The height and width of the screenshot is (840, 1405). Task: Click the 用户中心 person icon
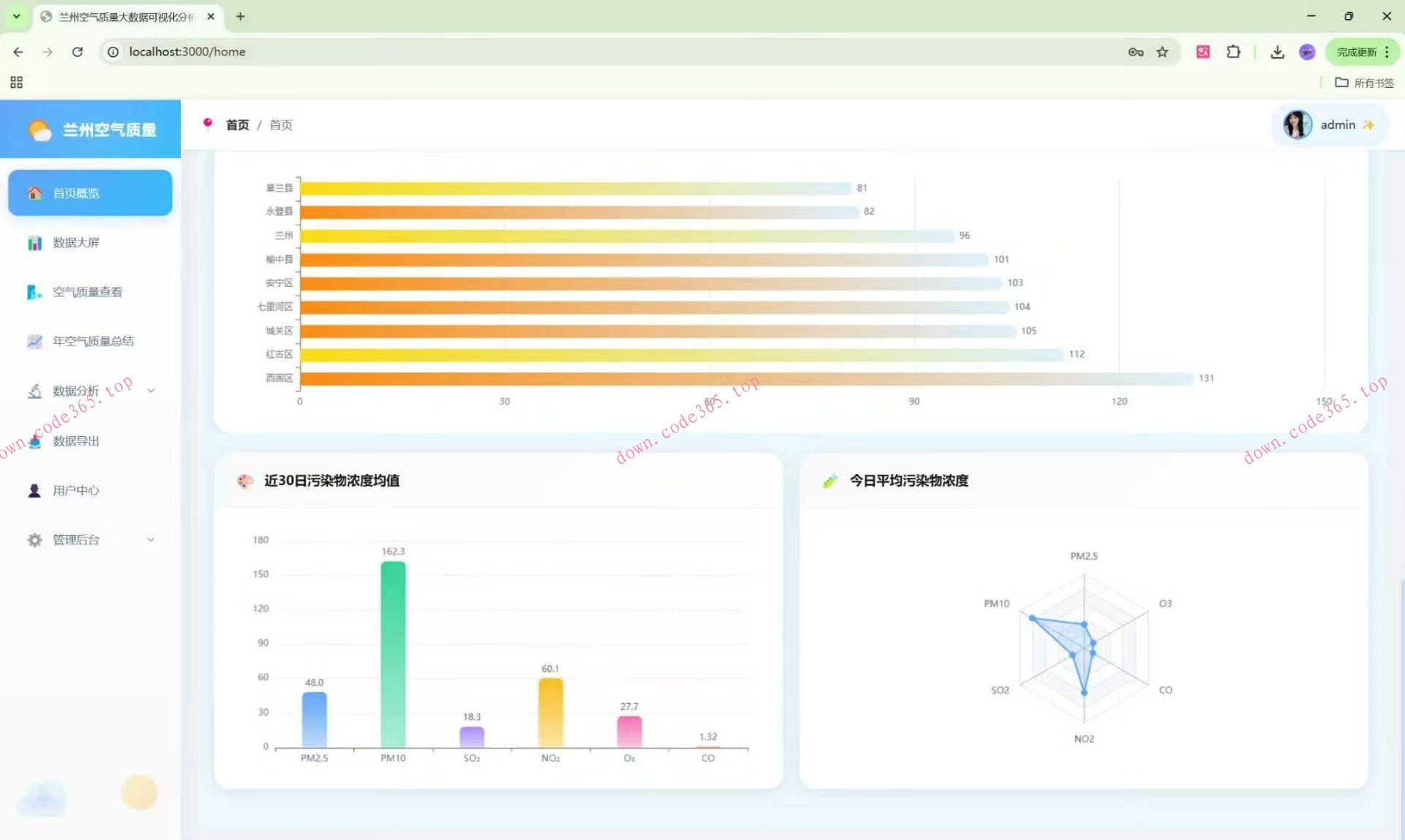coord(34,490)
